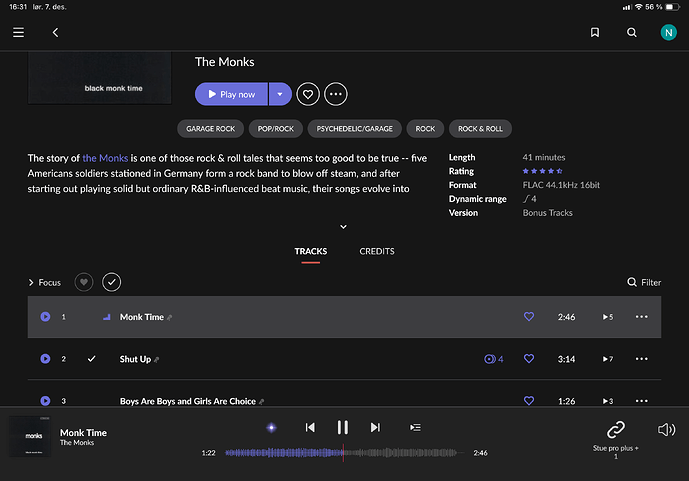
Task: Open now playing album thumbnail
Action: coord(30,437)
